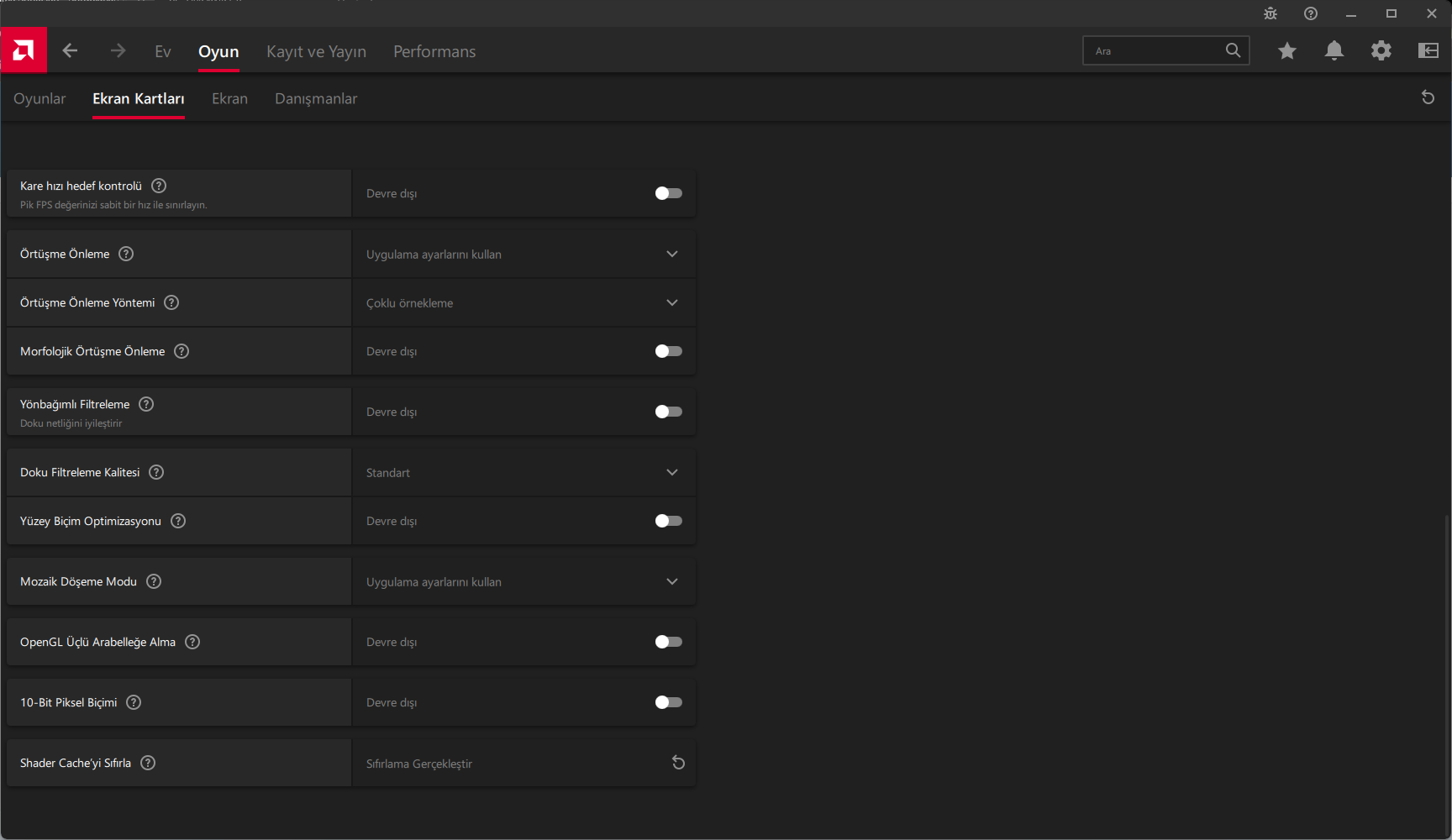Switch to the Performans tab

434,51
